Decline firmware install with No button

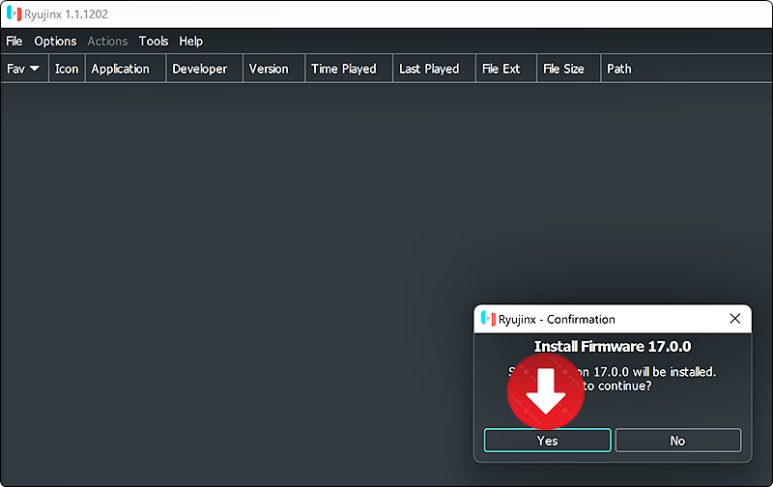(x=677, y=441)
